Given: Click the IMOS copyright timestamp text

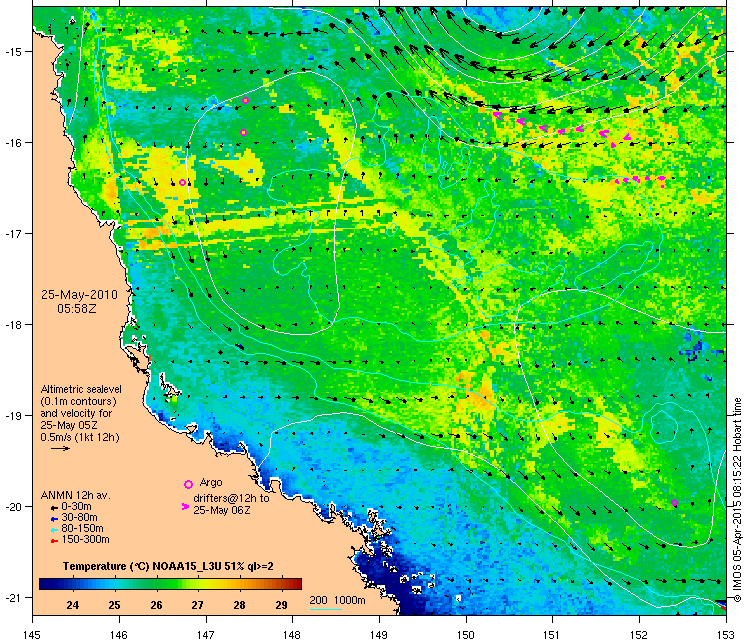Looking at the screenshot, I should pos(737,500).
